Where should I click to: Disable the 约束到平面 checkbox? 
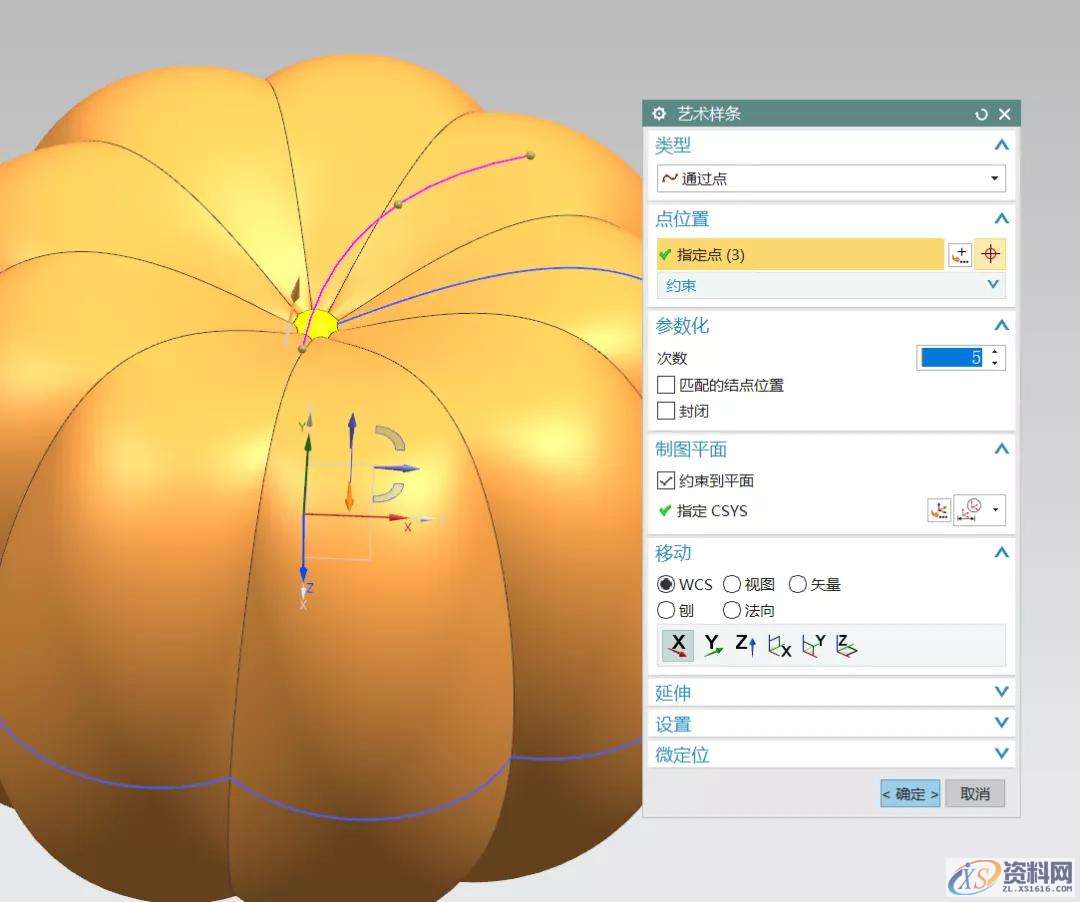666,480
